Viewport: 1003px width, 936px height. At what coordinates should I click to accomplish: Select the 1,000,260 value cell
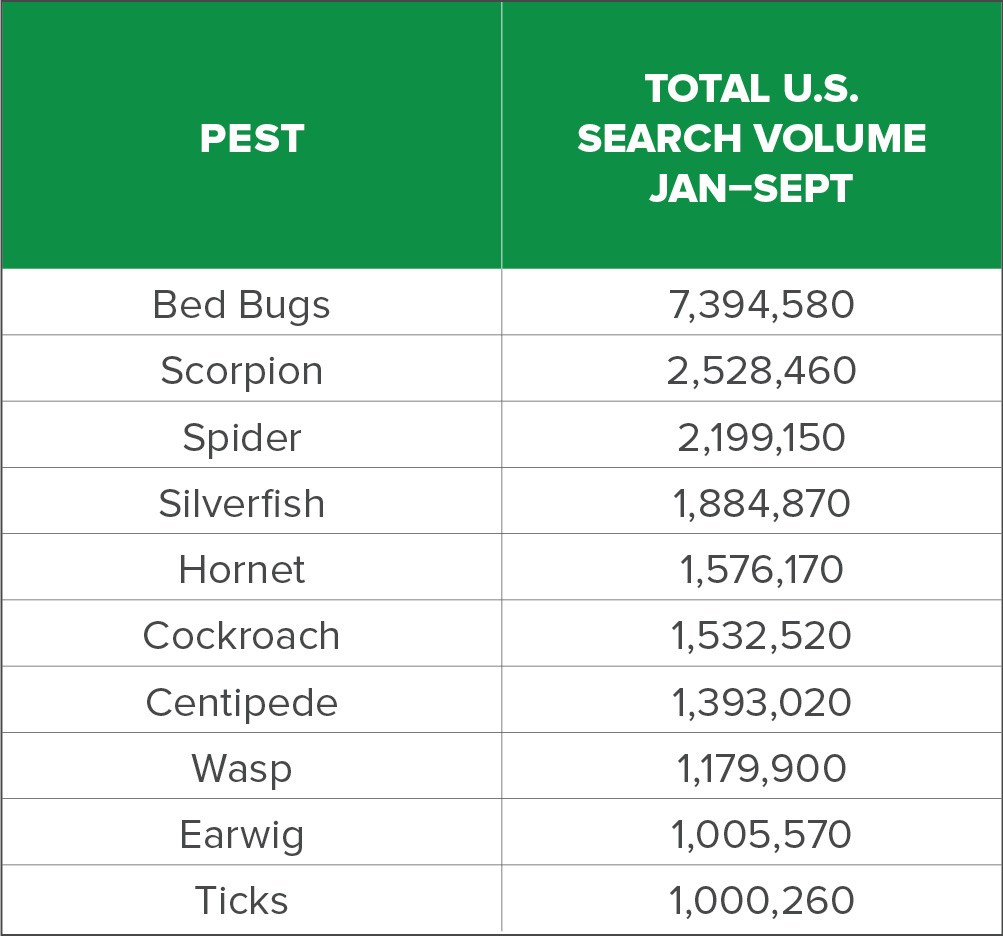761,900
